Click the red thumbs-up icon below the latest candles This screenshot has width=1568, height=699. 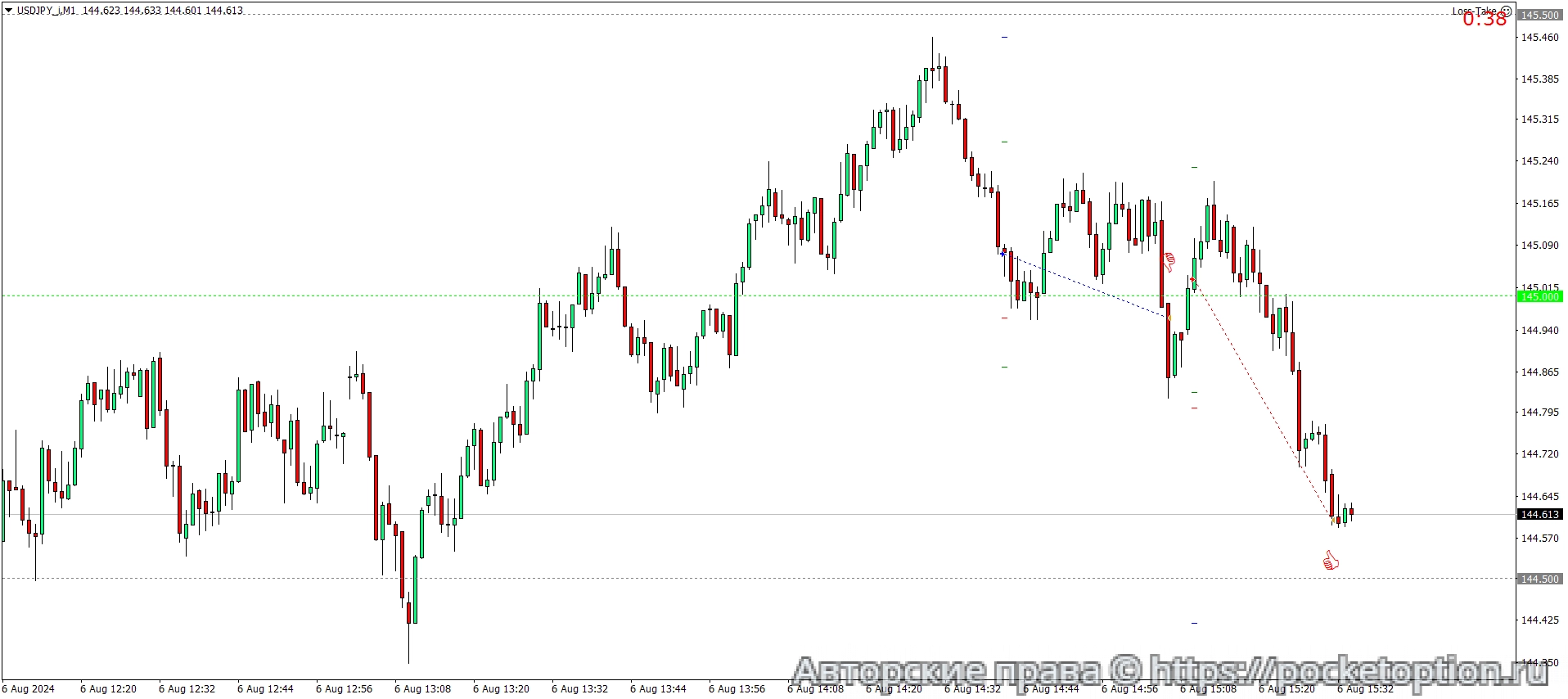tap(1331, 561)
